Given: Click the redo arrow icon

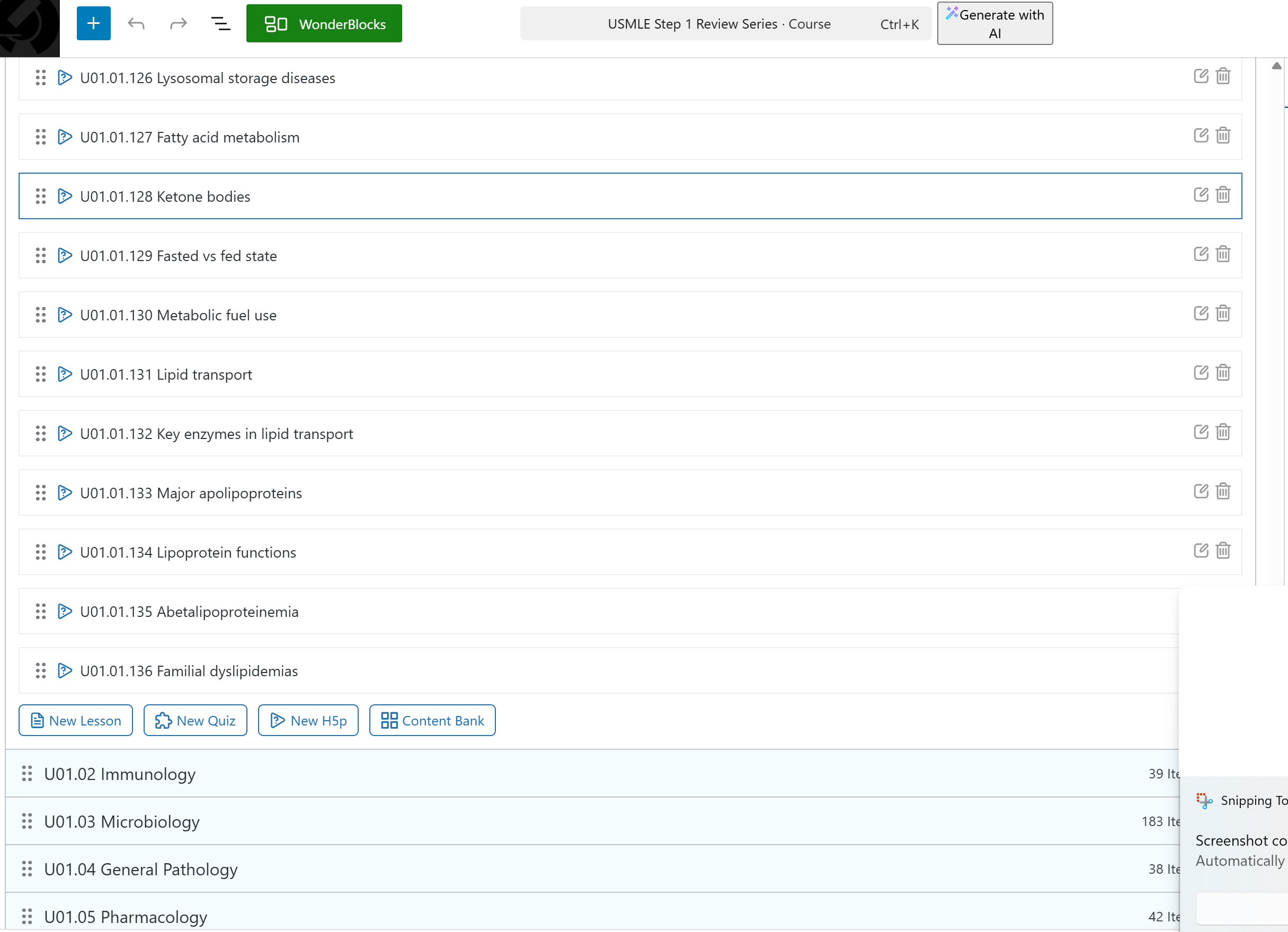Looking at the screenshot, I should [x=179, y=23].
